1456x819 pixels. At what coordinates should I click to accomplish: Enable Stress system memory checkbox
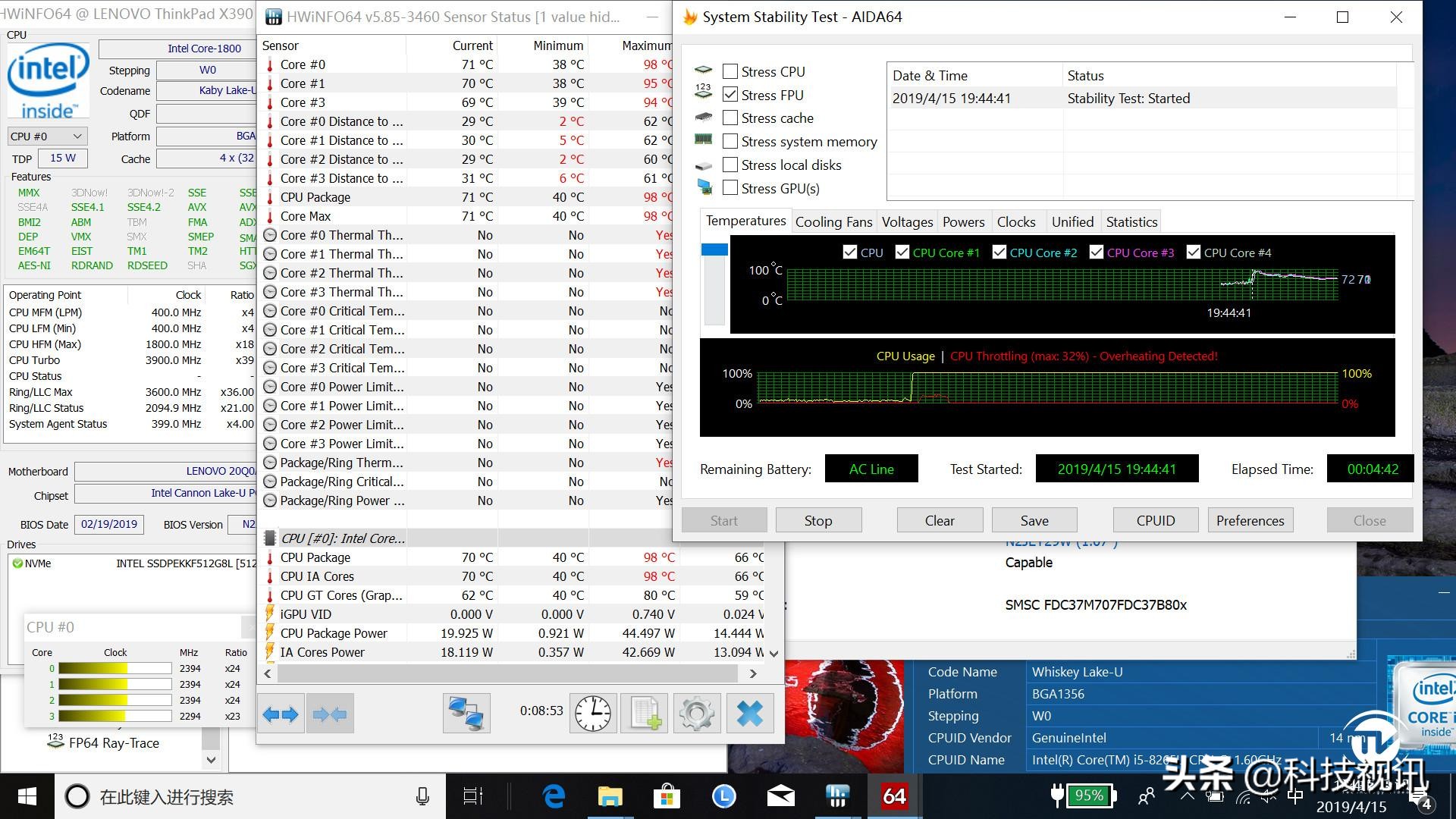coord(730,141)
